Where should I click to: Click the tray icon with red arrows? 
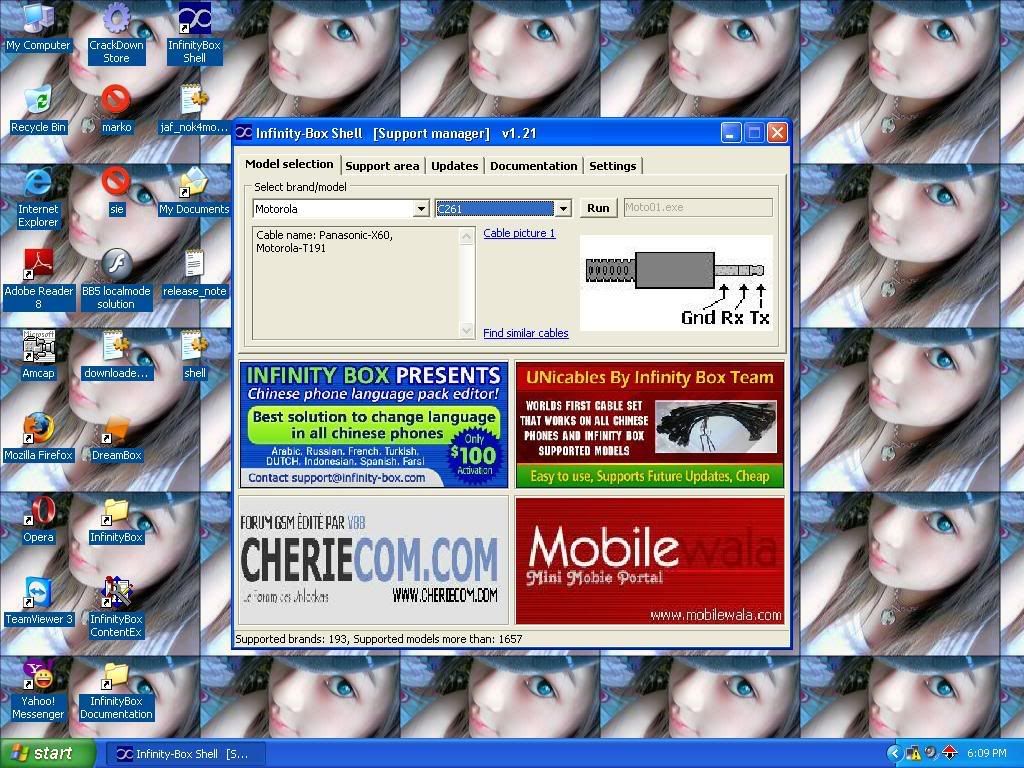click(x=949, y=754)
